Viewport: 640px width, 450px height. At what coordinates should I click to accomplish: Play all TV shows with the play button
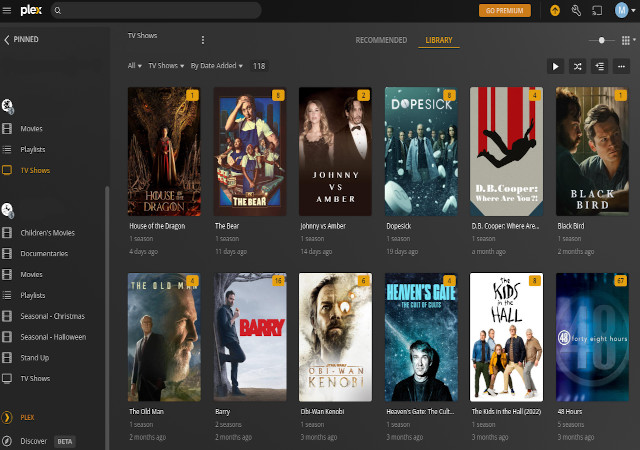[x=556, y=66]
